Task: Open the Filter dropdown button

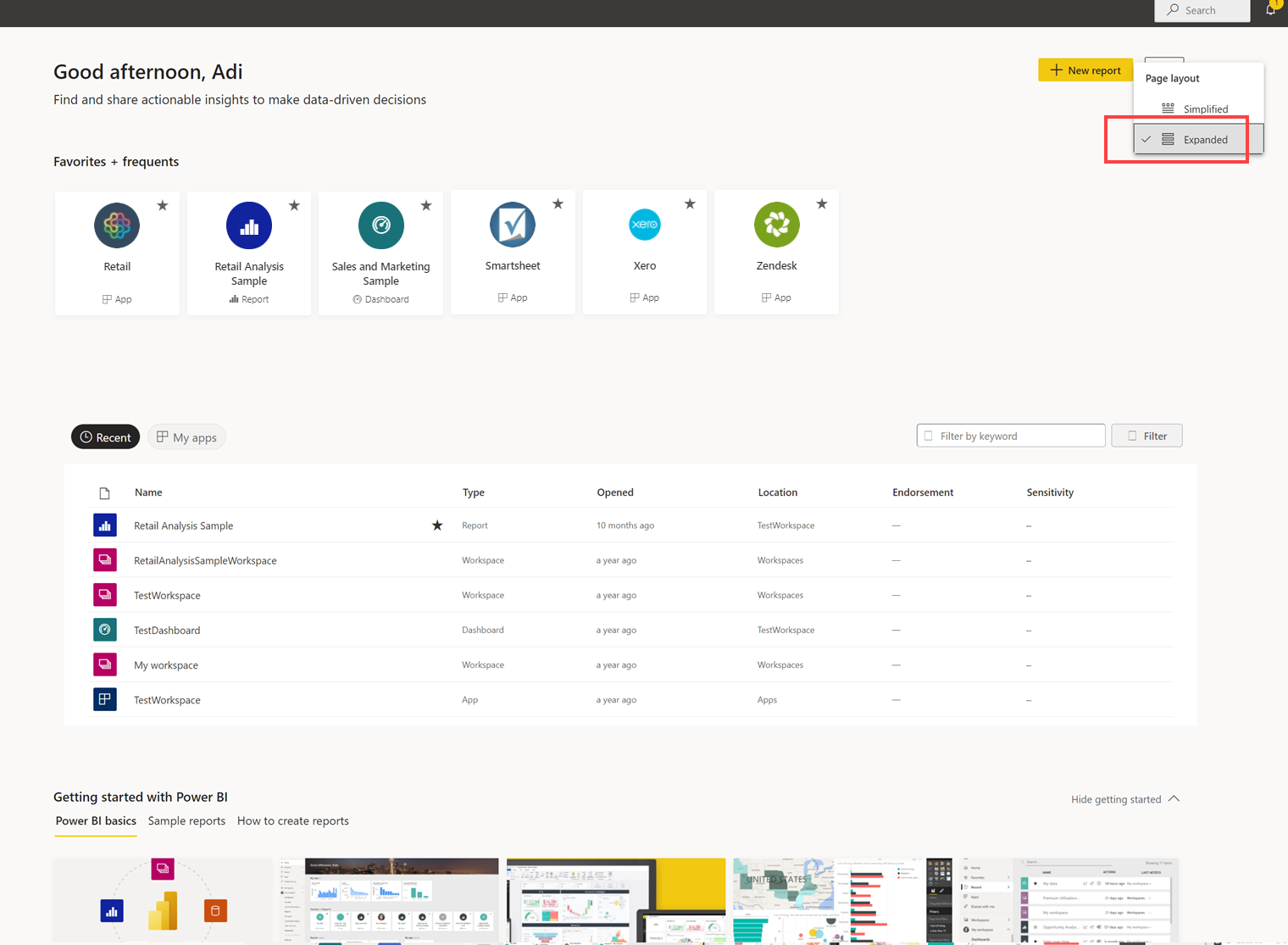Action: pyautogui.click(x=1146, y=436)
